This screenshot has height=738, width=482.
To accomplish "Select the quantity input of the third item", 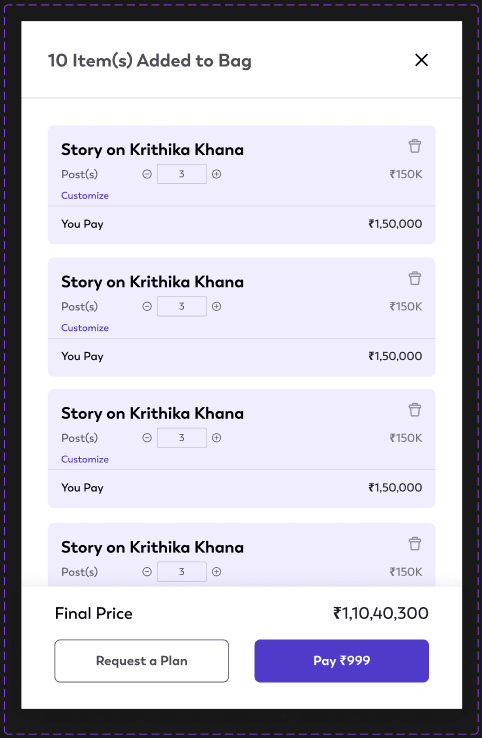I will [x=182, y=438].
